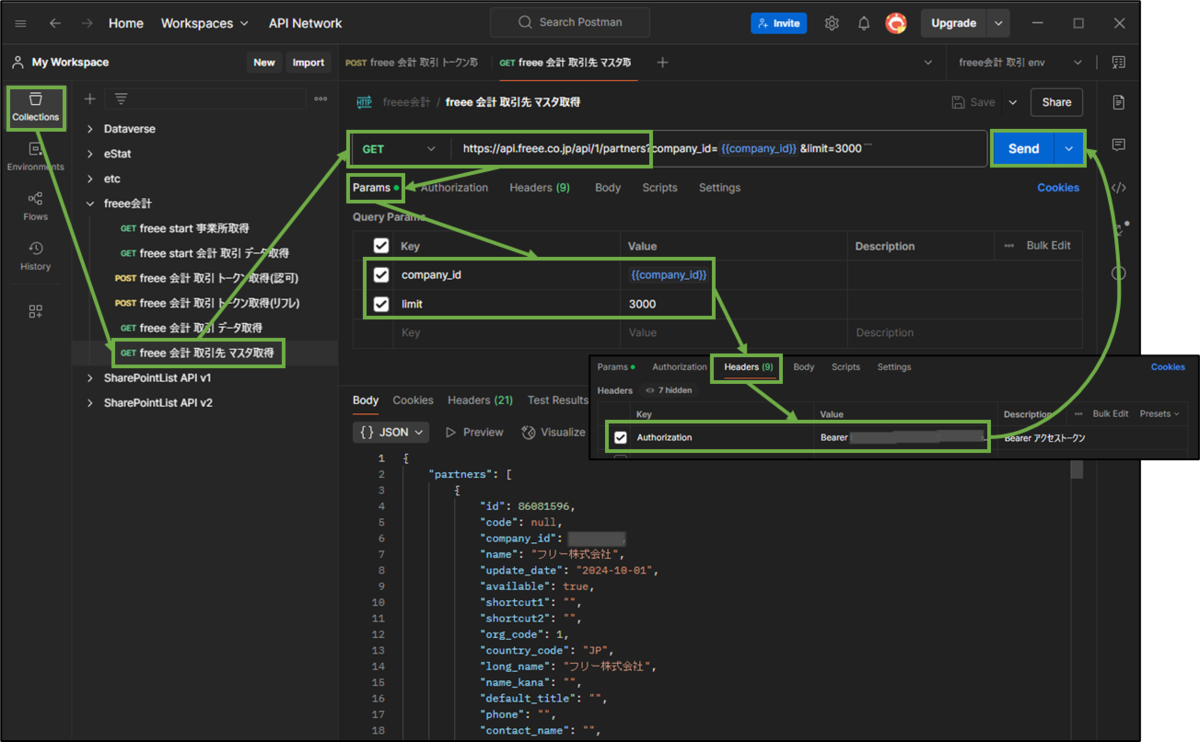Open the Flows sidebar icon
Viewport: 1200px width, 742px height.
(36, 207)
